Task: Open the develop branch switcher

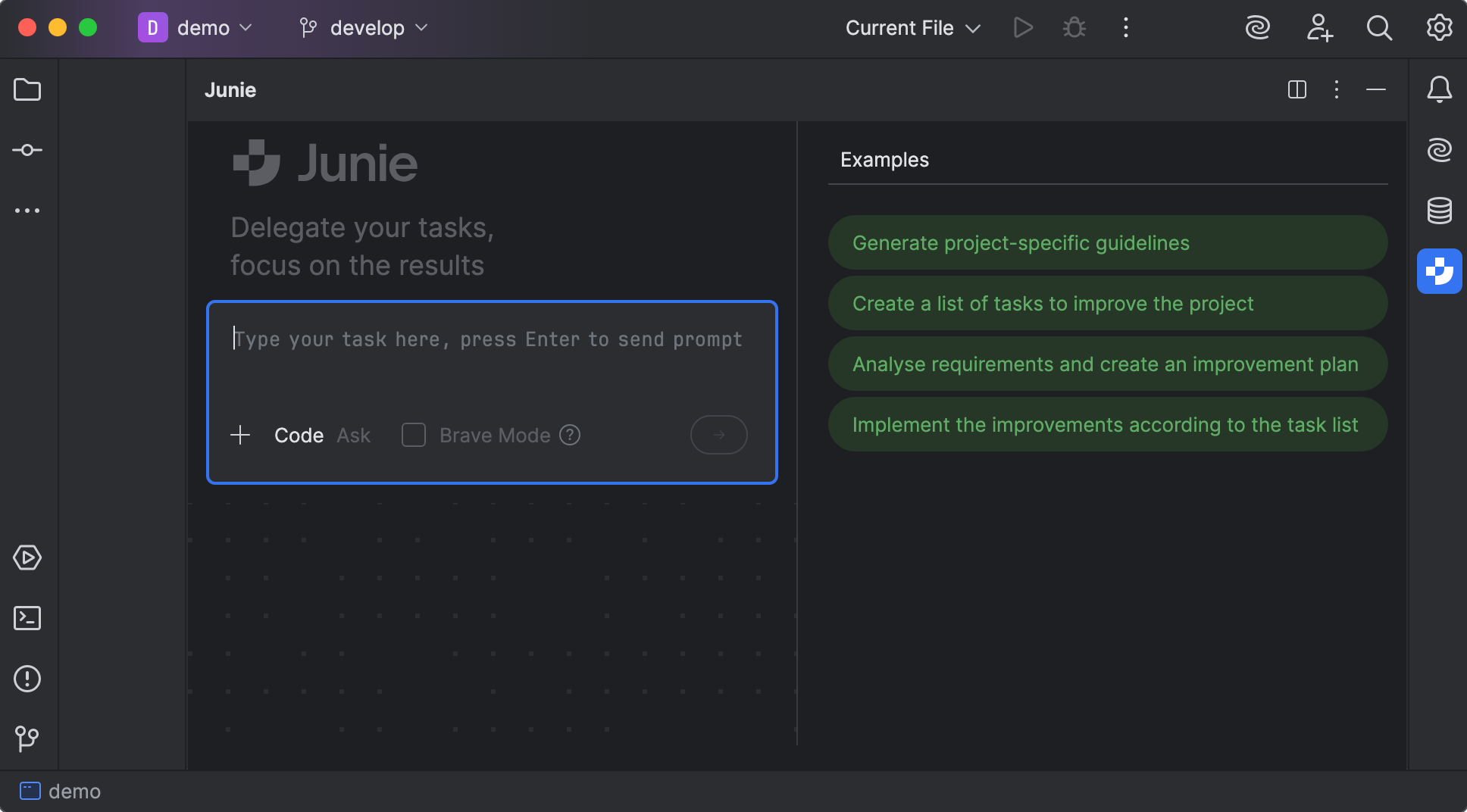Action: (362, 27)
